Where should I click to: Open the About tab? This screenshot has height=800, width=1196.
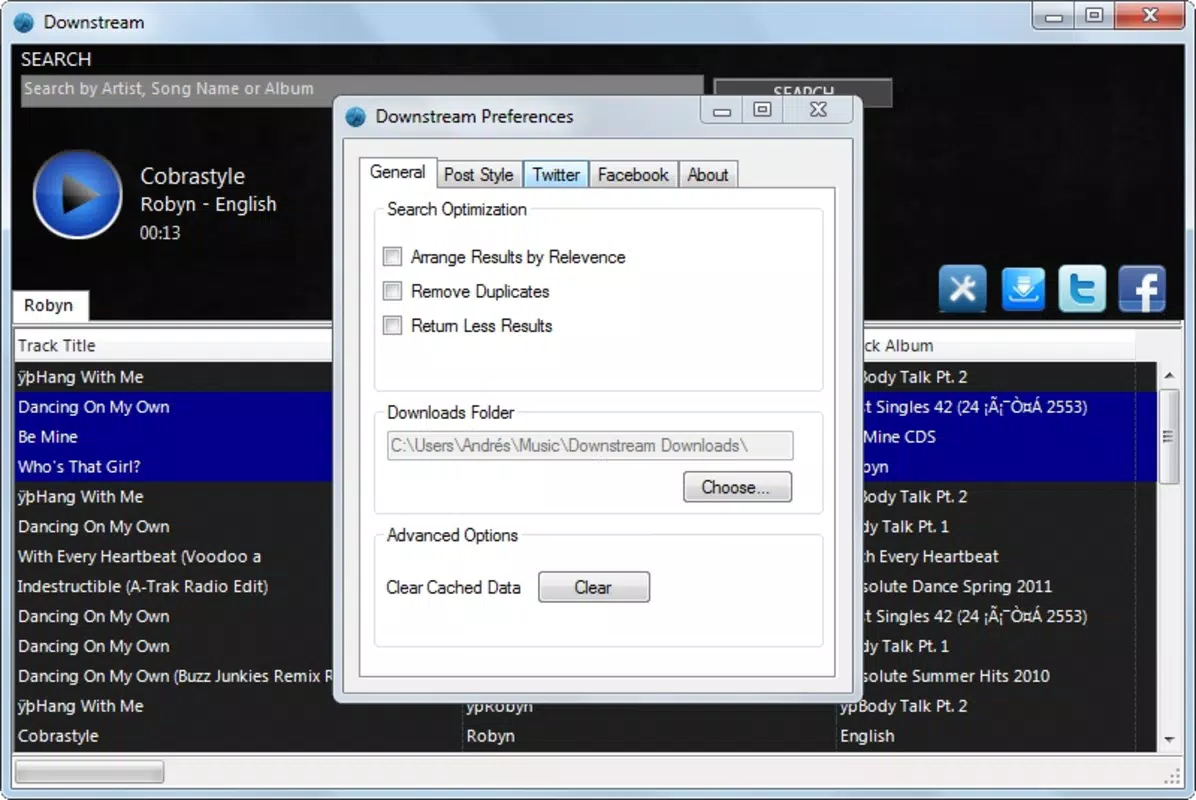click(x=708, y=175)
